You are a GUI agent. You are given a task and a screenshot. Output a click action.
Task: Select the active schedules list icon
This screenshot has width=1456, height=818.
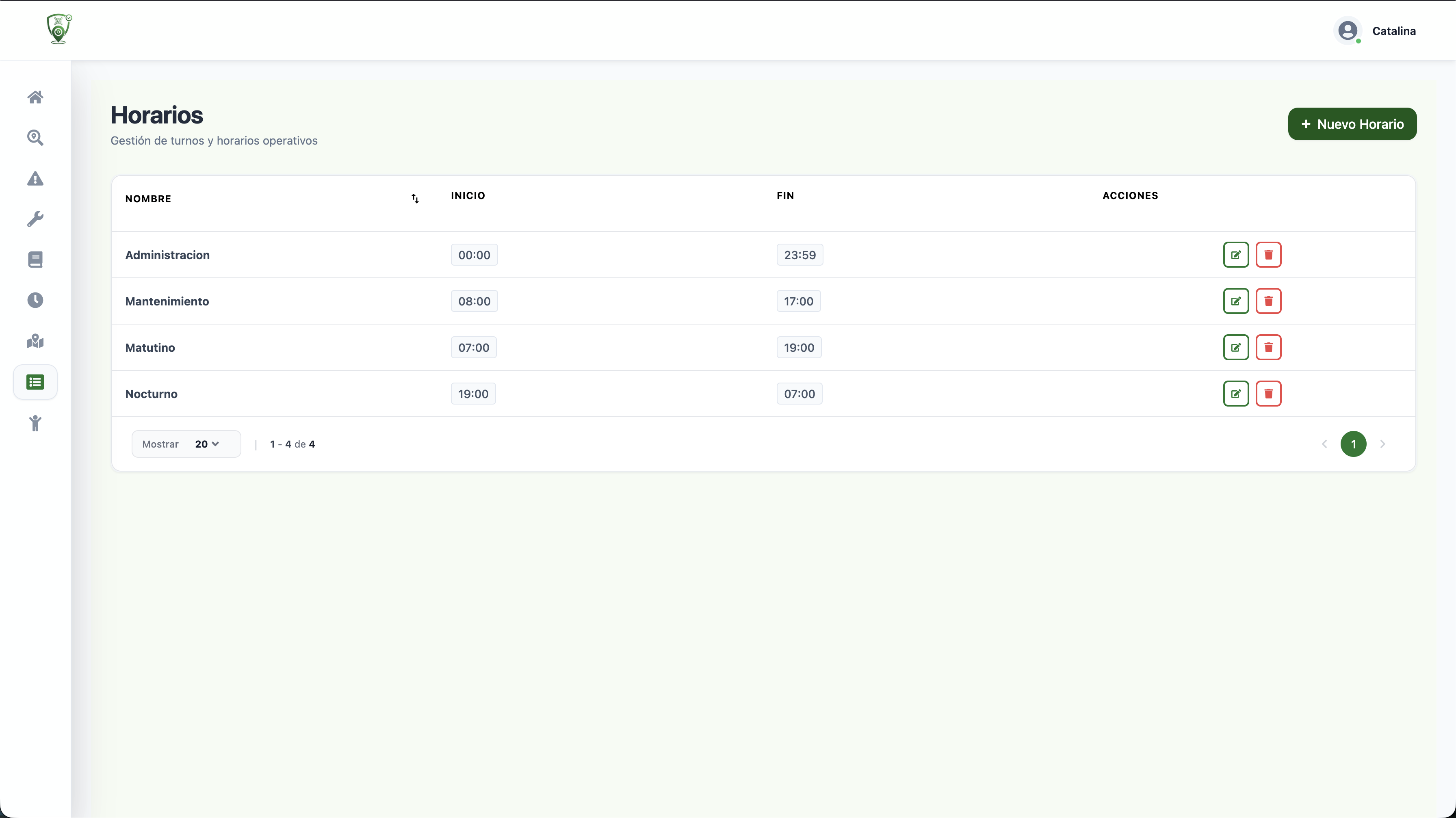[x=35, y=383]
